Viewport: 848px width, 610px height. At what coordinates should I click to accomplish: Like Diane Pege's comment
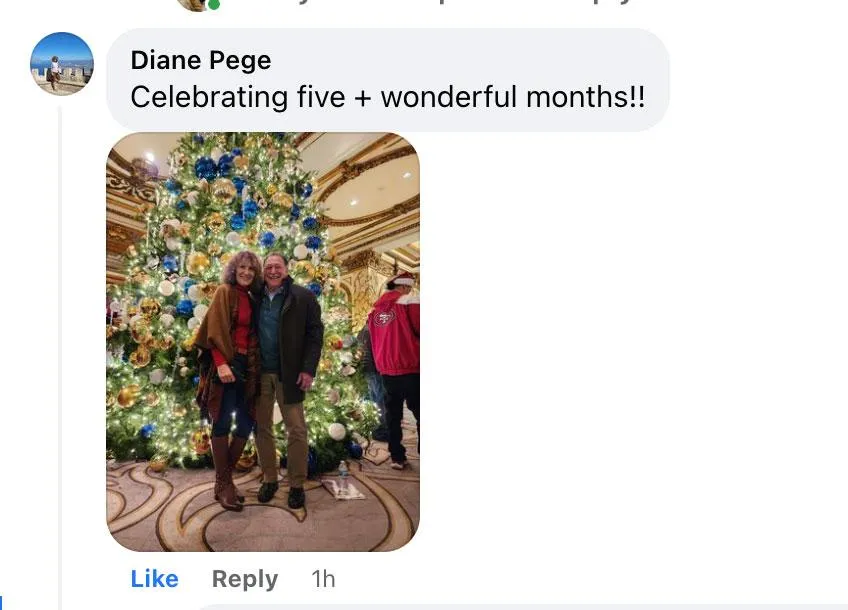(x=154, y=579)
